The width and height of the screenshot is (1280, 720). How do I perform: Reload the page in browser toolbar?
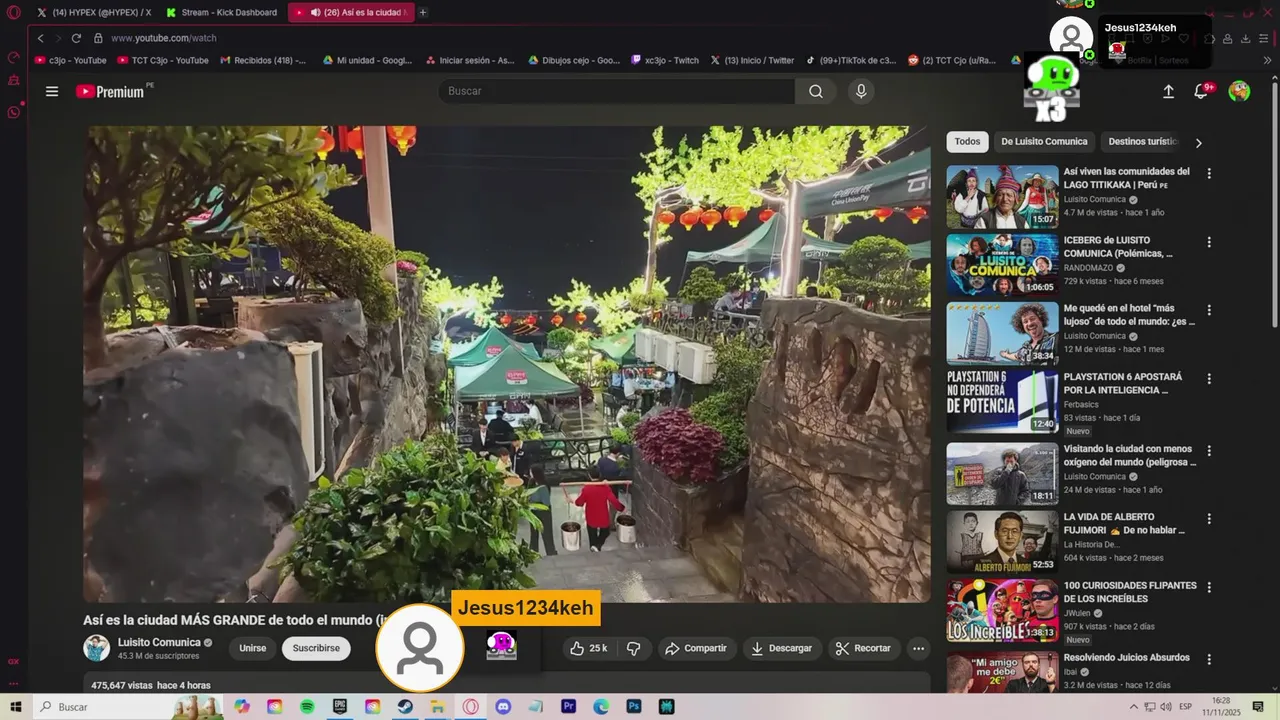[76, 38]
